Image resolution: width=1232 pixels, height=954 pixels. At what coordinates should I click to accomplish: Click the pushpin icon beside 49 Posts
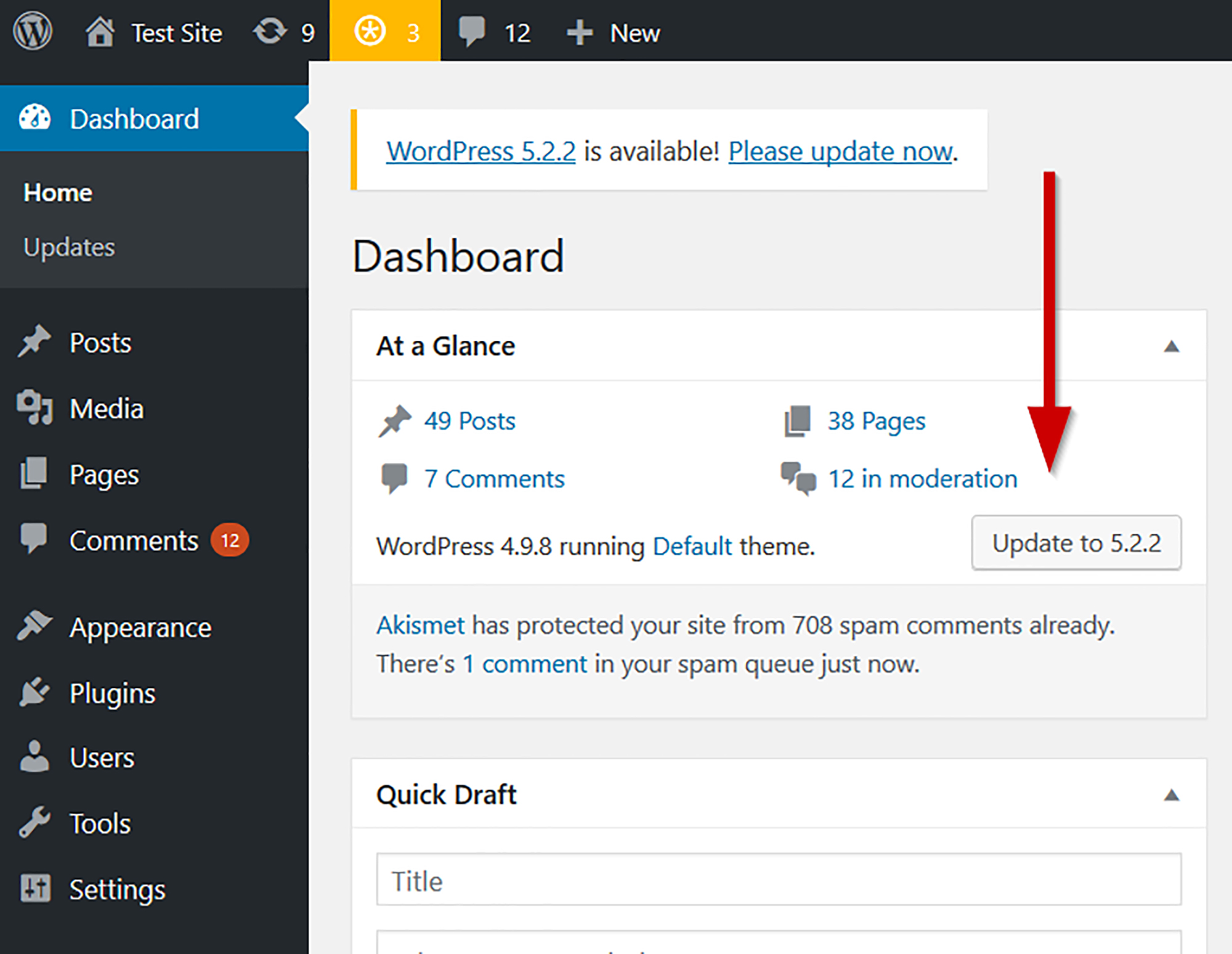394,421
